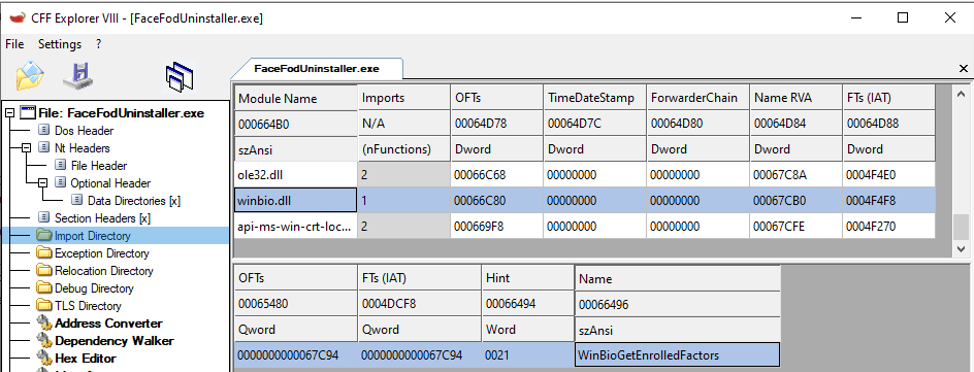Click the TimeDateStamp column header
This screenshot has height=372, width=974.
[x=594, y=98]
